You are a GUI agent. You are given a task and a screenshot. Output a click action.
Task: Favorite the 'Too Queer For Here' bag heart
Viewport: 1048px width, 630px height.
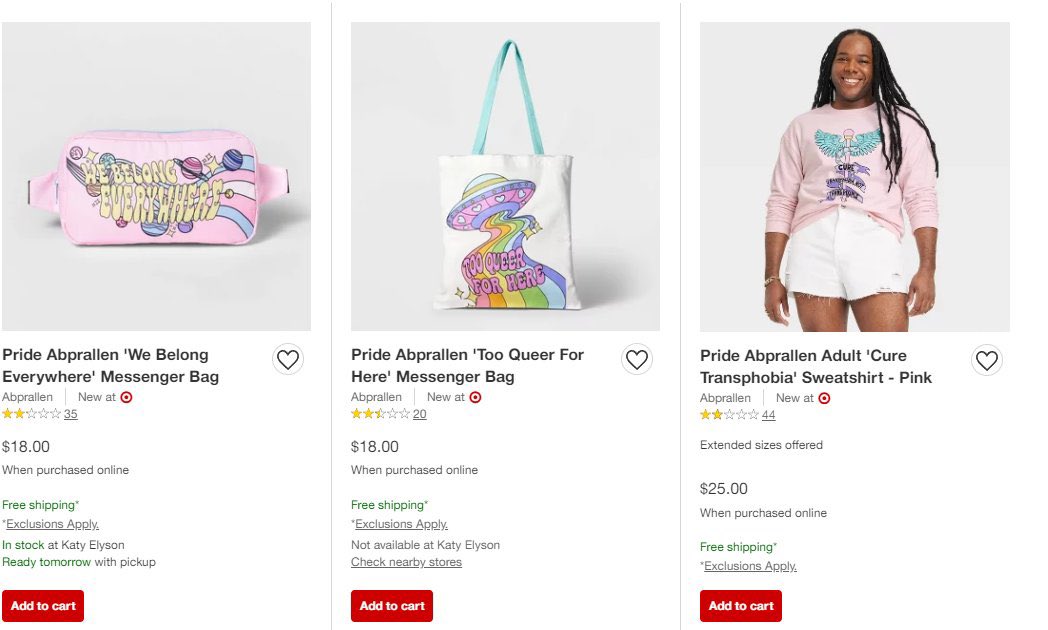tap(637, 359)
